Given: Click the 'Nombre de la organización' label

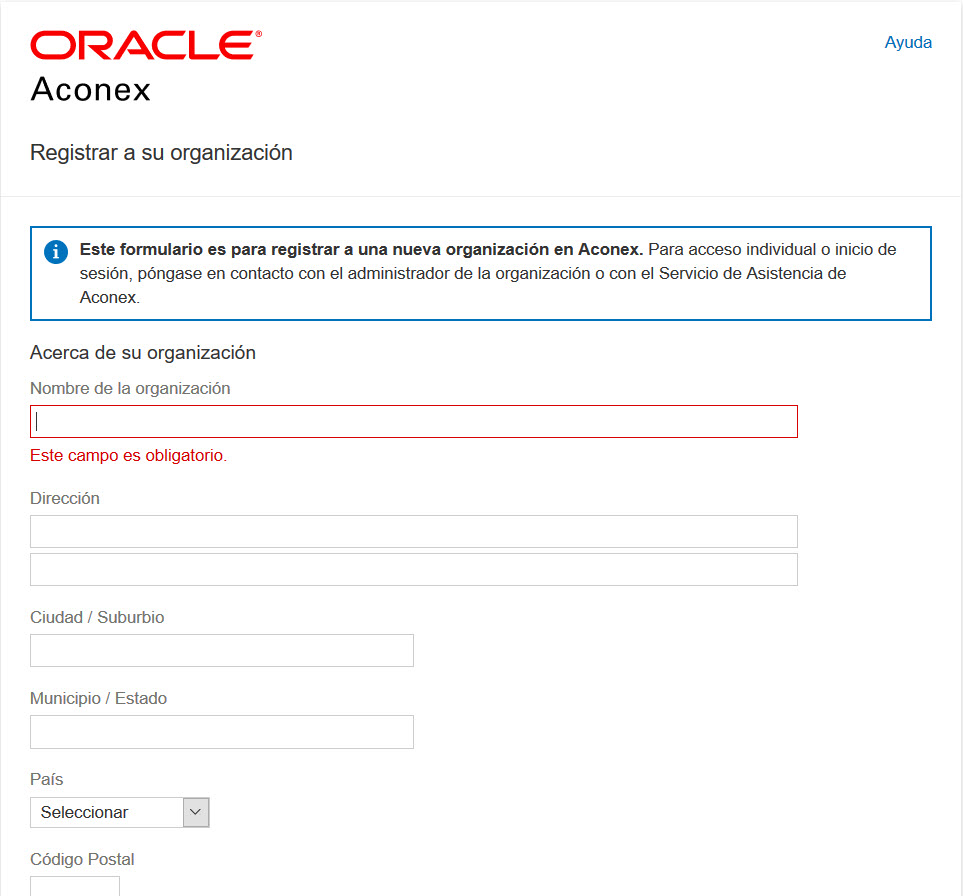Looking at the screenshot, I should 130,388.
